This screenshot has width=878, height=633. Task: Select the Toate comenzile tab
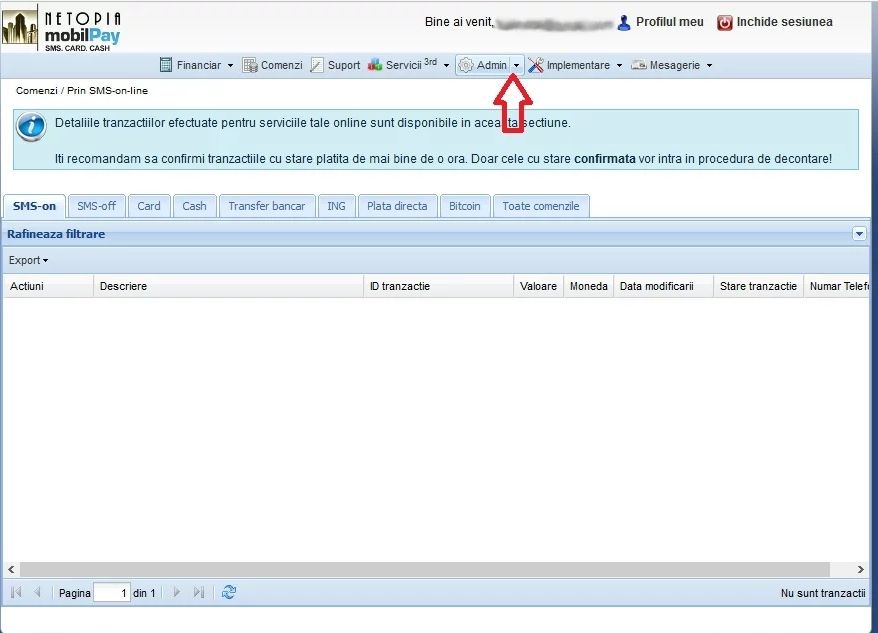[x=540, y=206]
